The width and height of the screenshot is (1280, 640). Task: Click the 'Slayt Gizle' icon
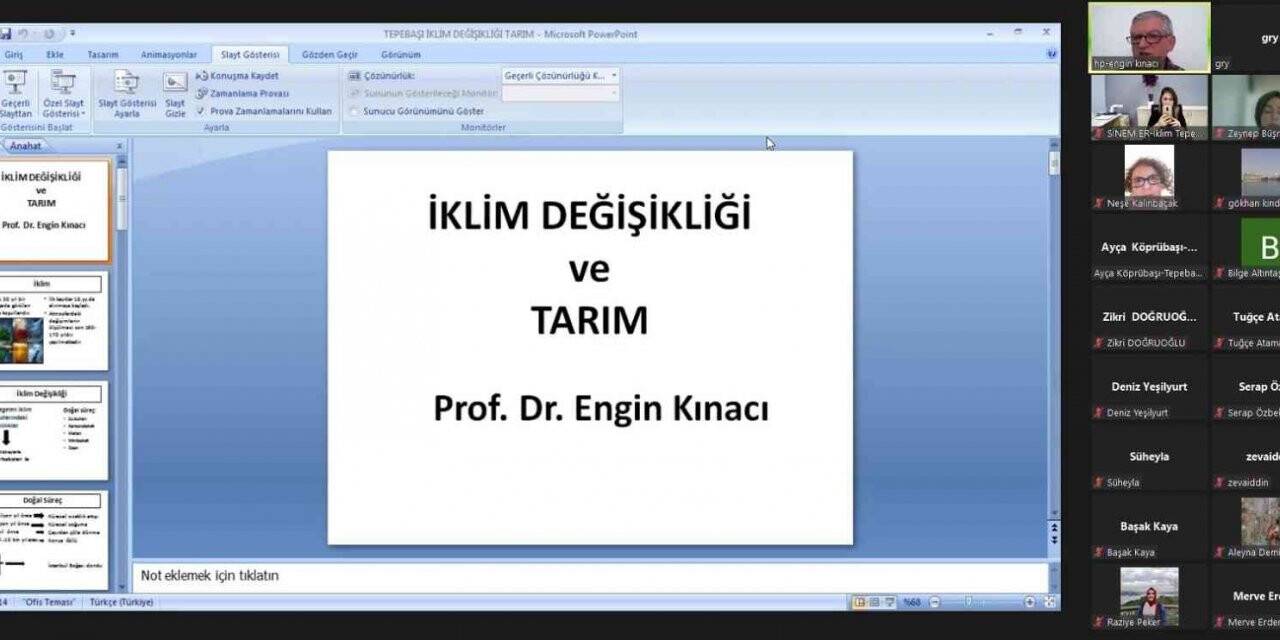(x=175, y=95)
